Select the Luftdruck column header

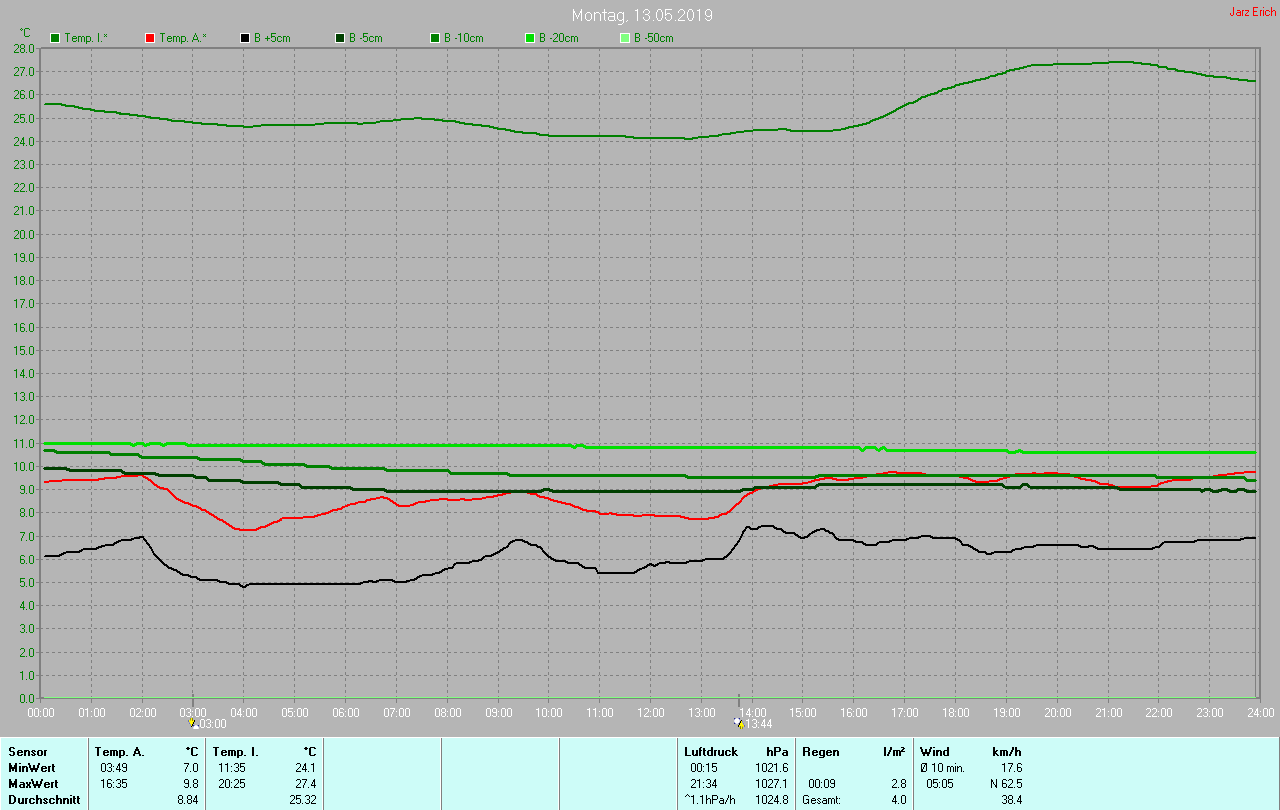pos(710,752)
